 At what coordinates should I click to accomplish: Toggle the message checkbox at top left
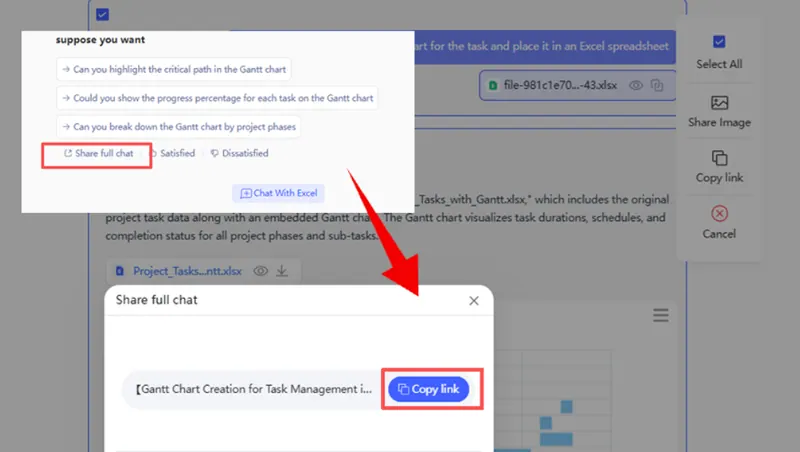click(x=103, y=15)
